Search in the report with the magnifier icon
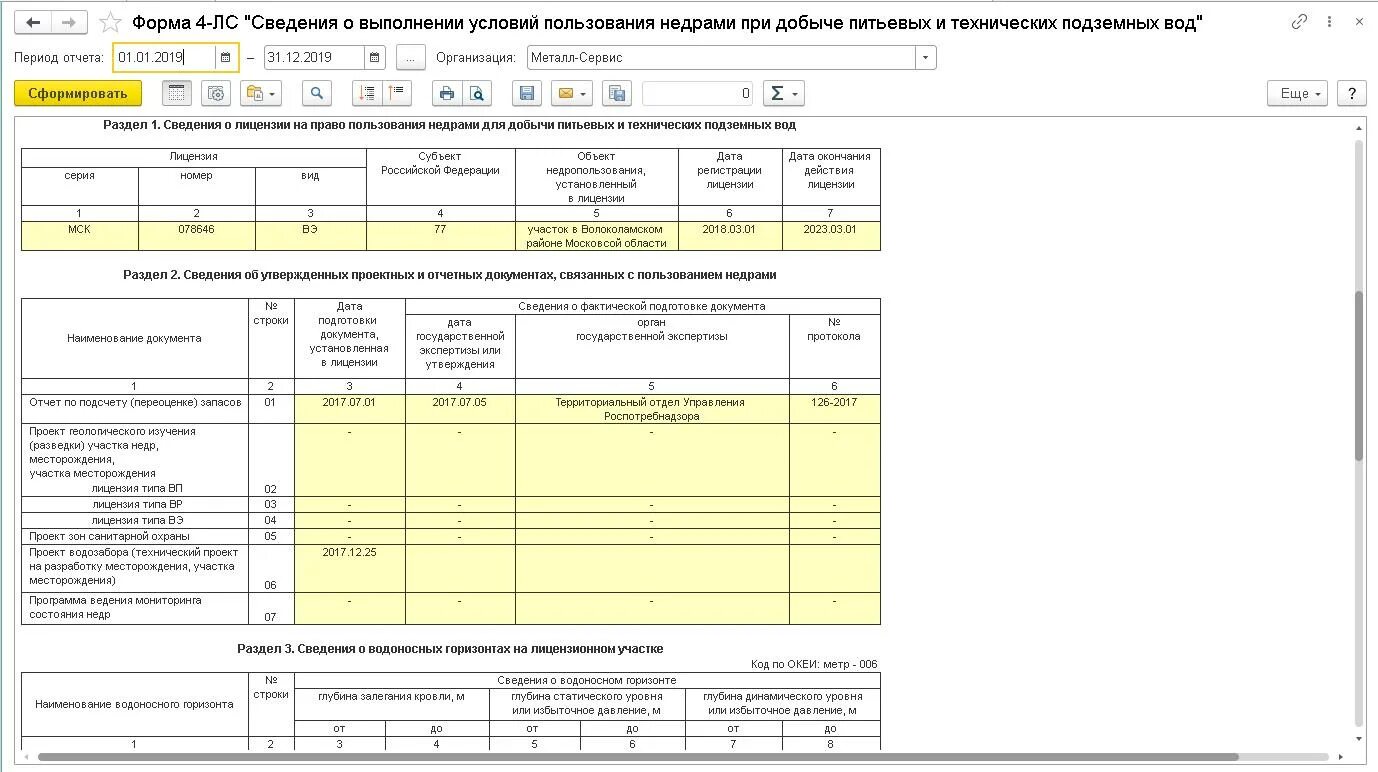 click(x=316, y=93)
